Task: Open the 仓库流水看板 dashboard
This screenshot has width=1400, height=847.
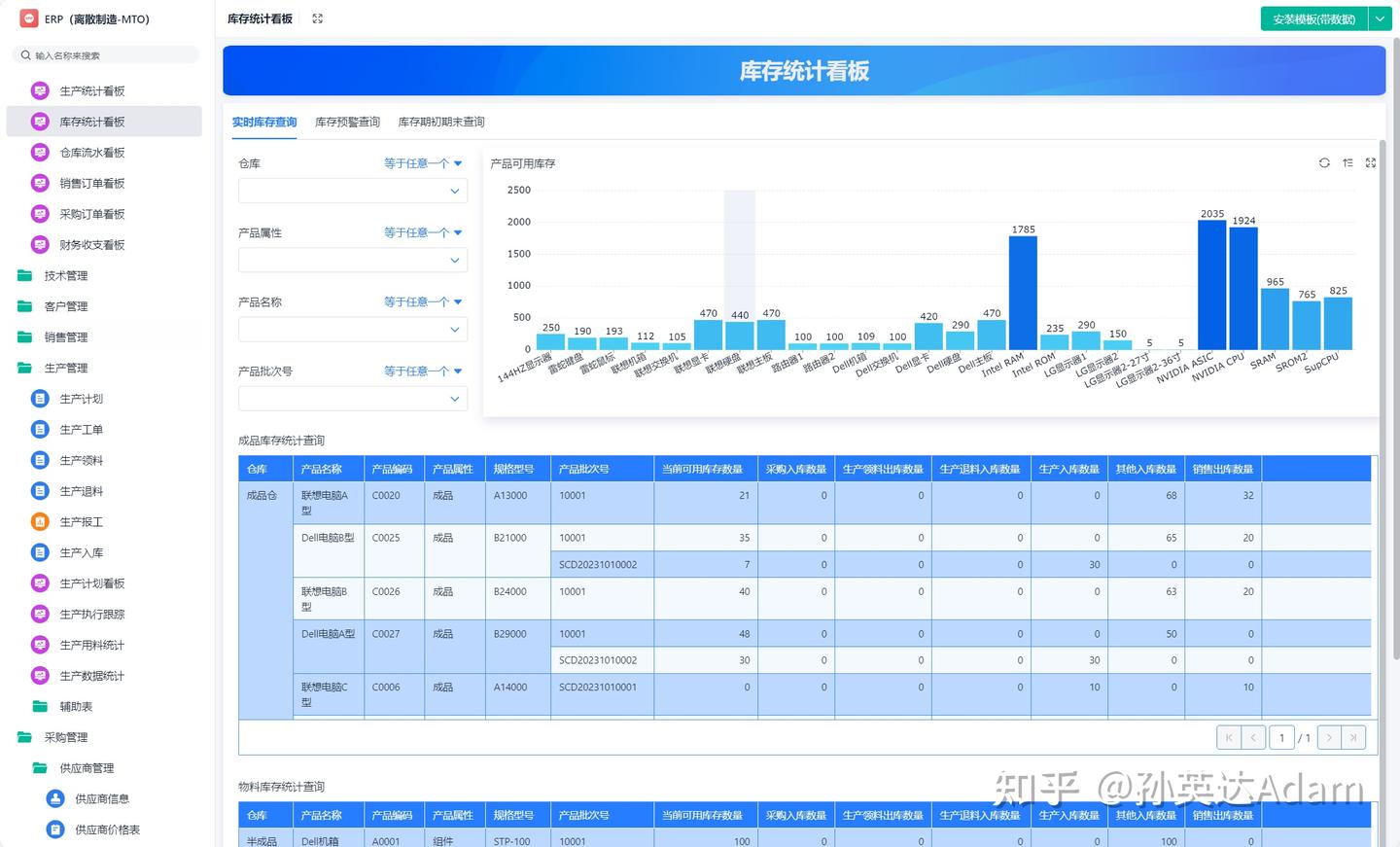Action: [91, 153]
